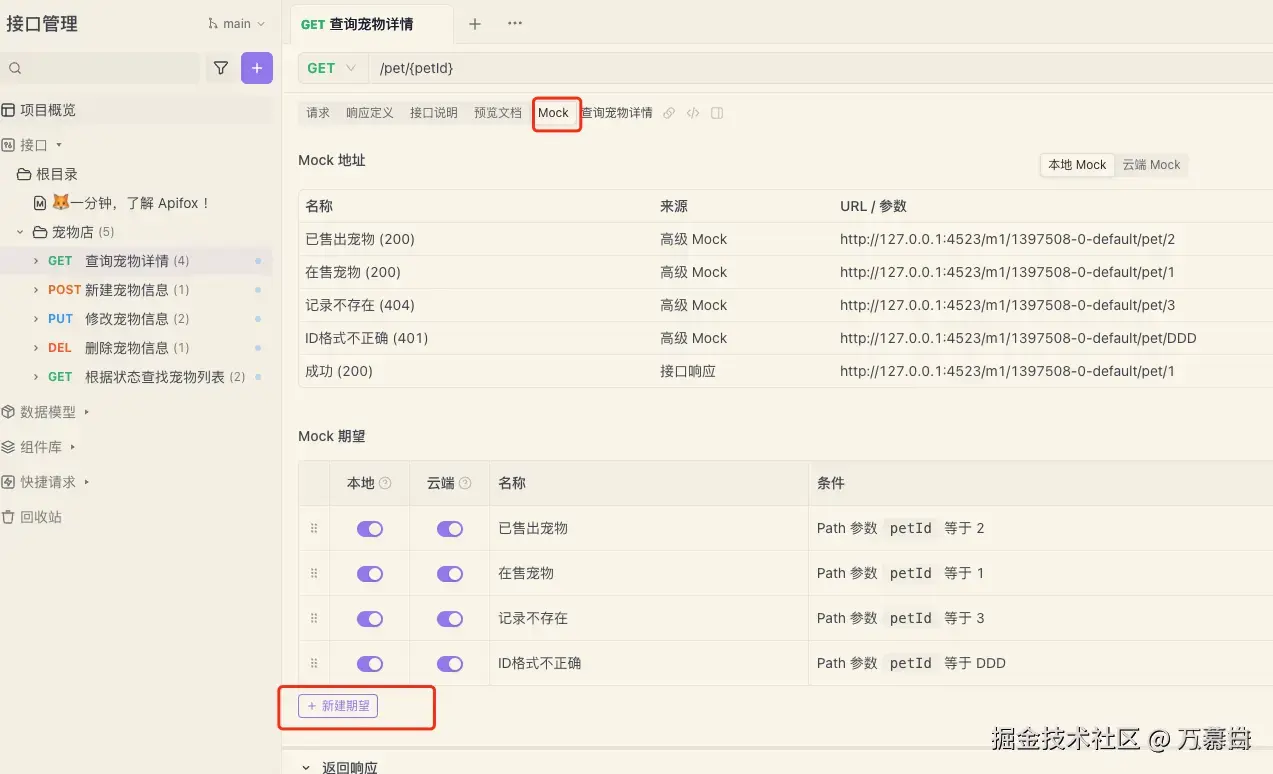The image size is (1273, 774).
Task: Open a new tab with plus icon
Action: (x=475, y=24)
